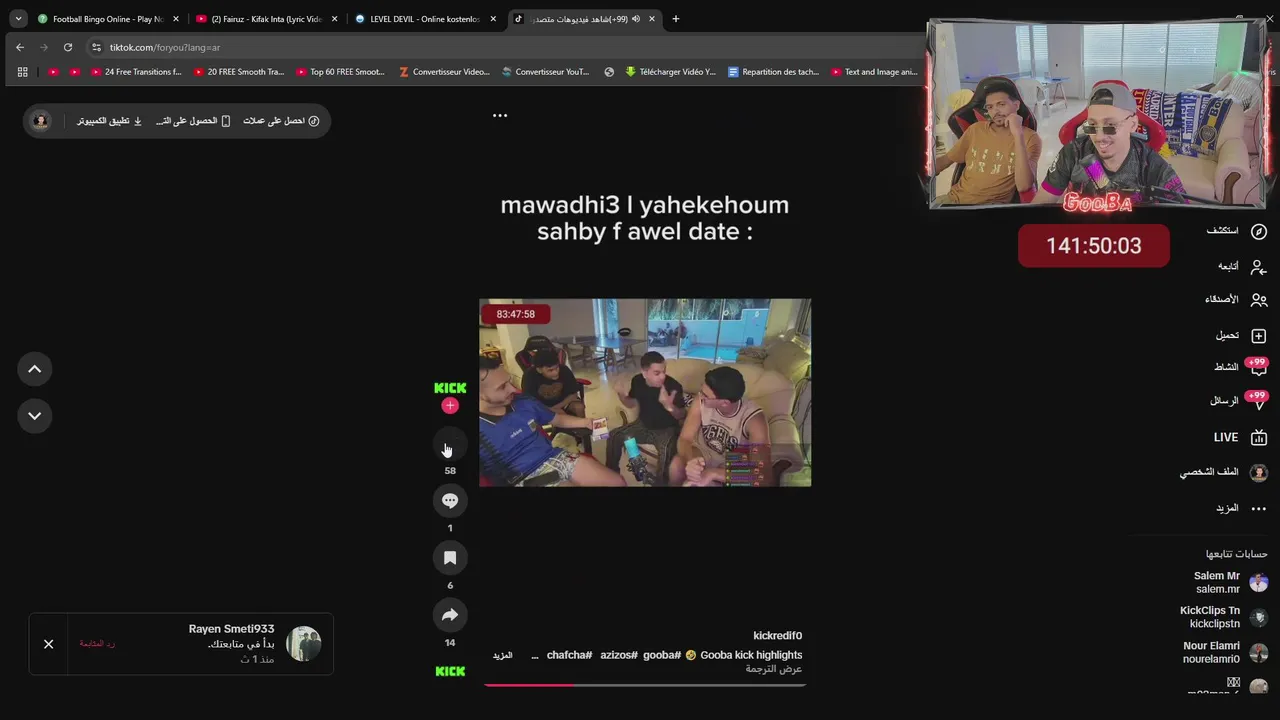The width and height of the screenshot is (1280, 720).
Task: Open the apps grid in bookmarks bar
Action: 22,72
